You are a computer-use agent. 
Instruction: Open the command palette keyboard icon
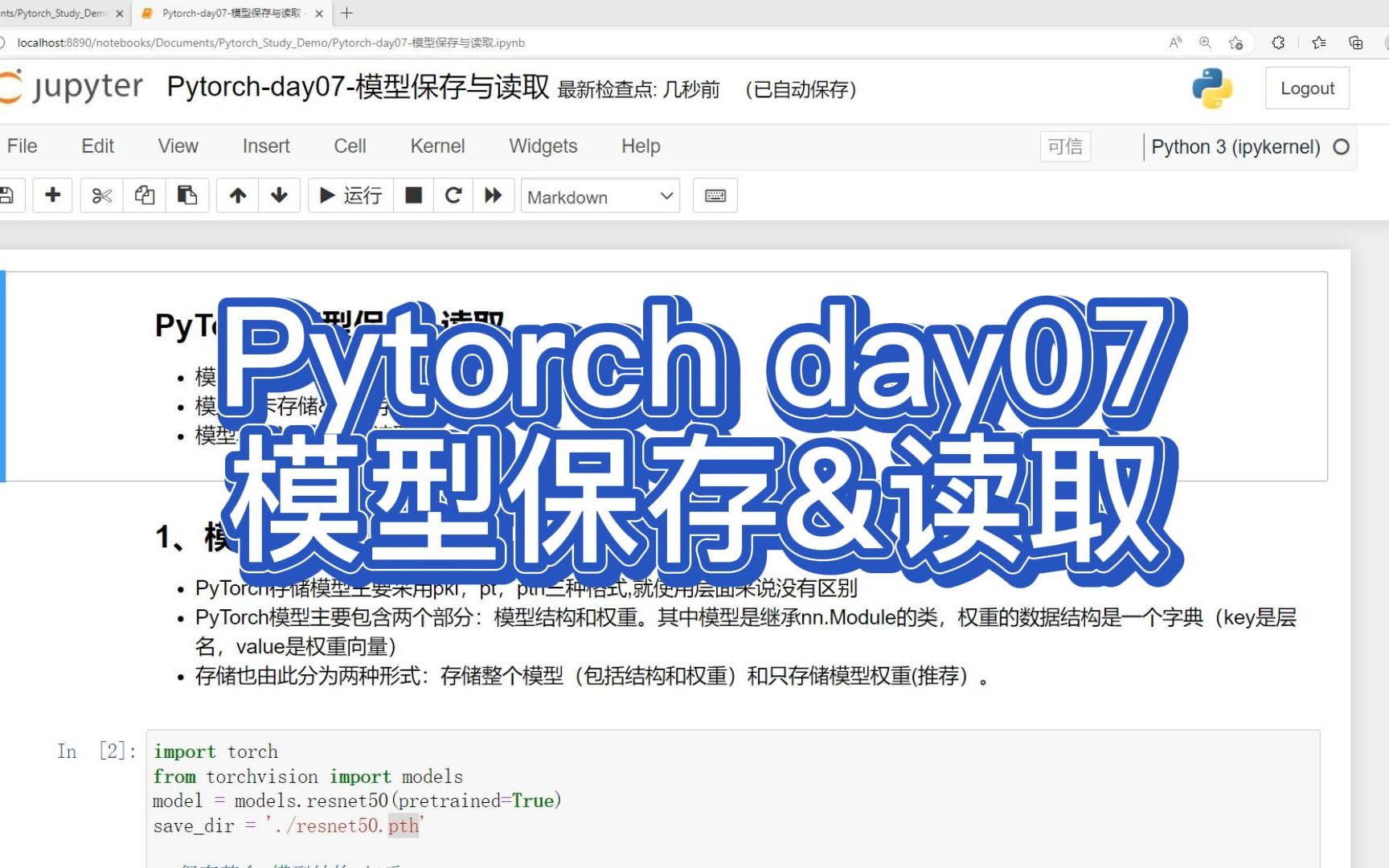(715, 195)
